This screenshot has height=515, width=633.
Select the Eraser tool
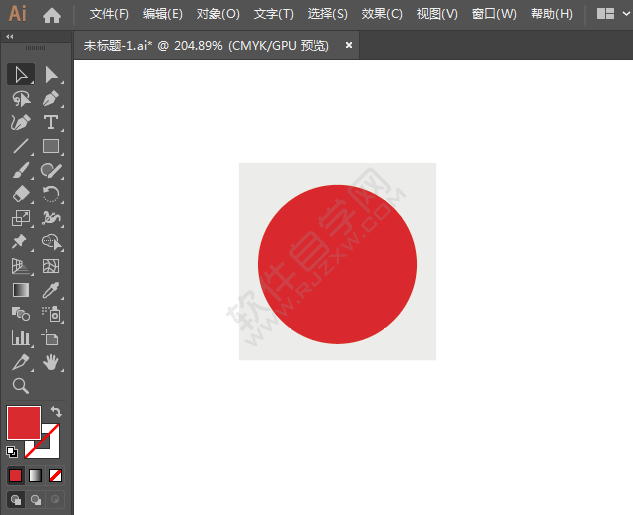tap(21, 194)
